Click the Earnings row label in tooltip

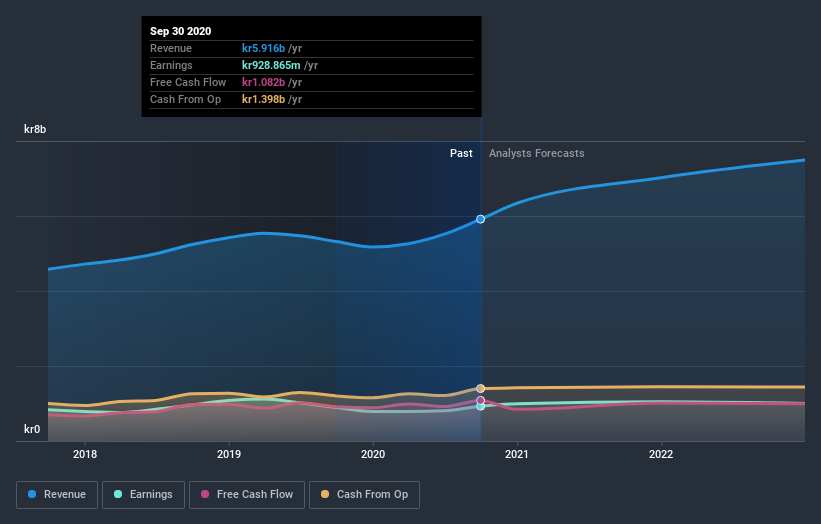[x=171, y=65]
